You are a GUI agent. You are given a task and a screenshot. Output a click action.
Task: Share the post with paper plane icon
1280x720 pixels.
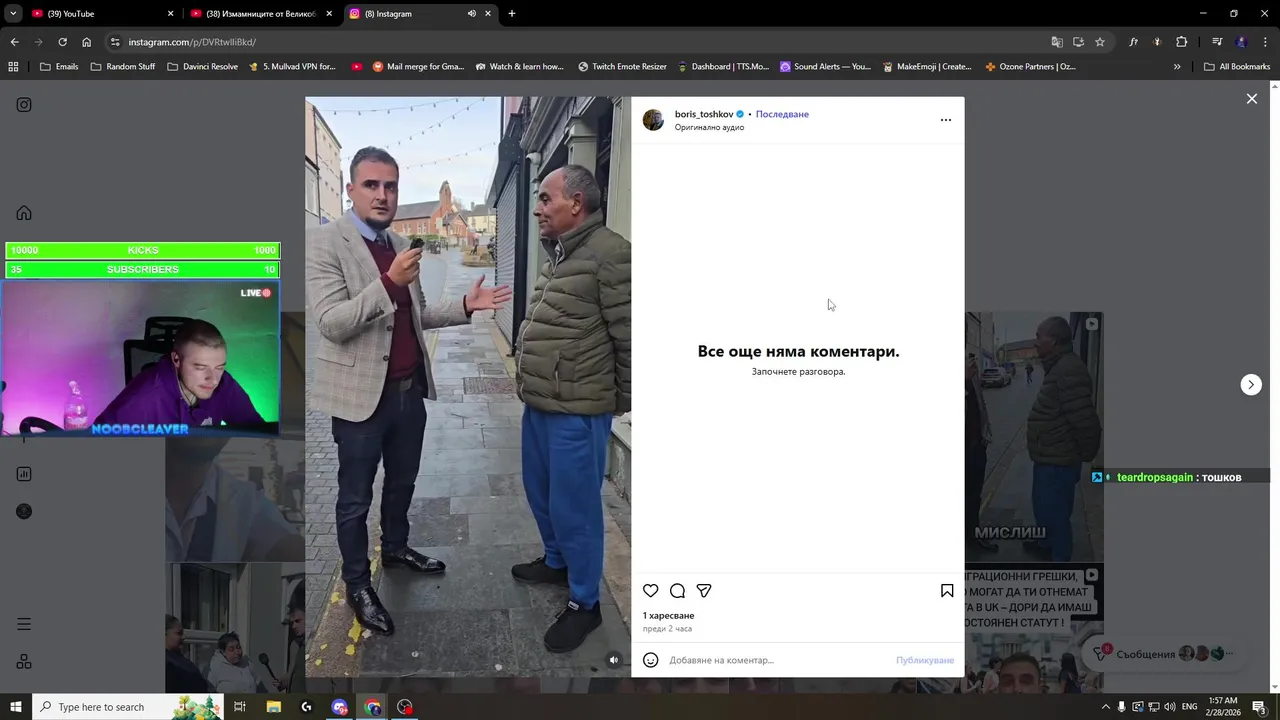(704, 591)
